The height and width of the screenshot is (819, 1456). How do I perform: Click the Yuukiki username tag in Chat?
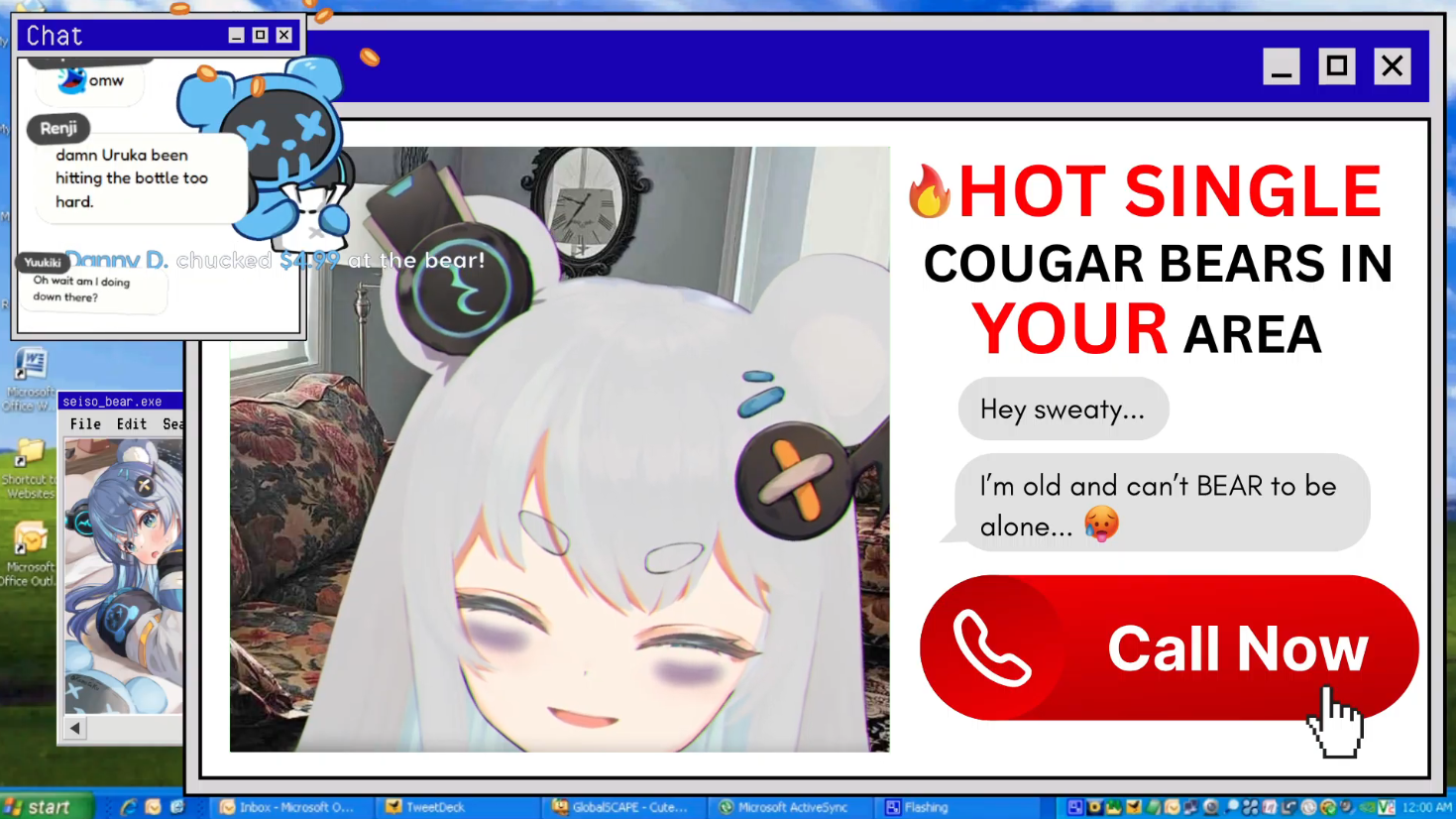[43, 263]
